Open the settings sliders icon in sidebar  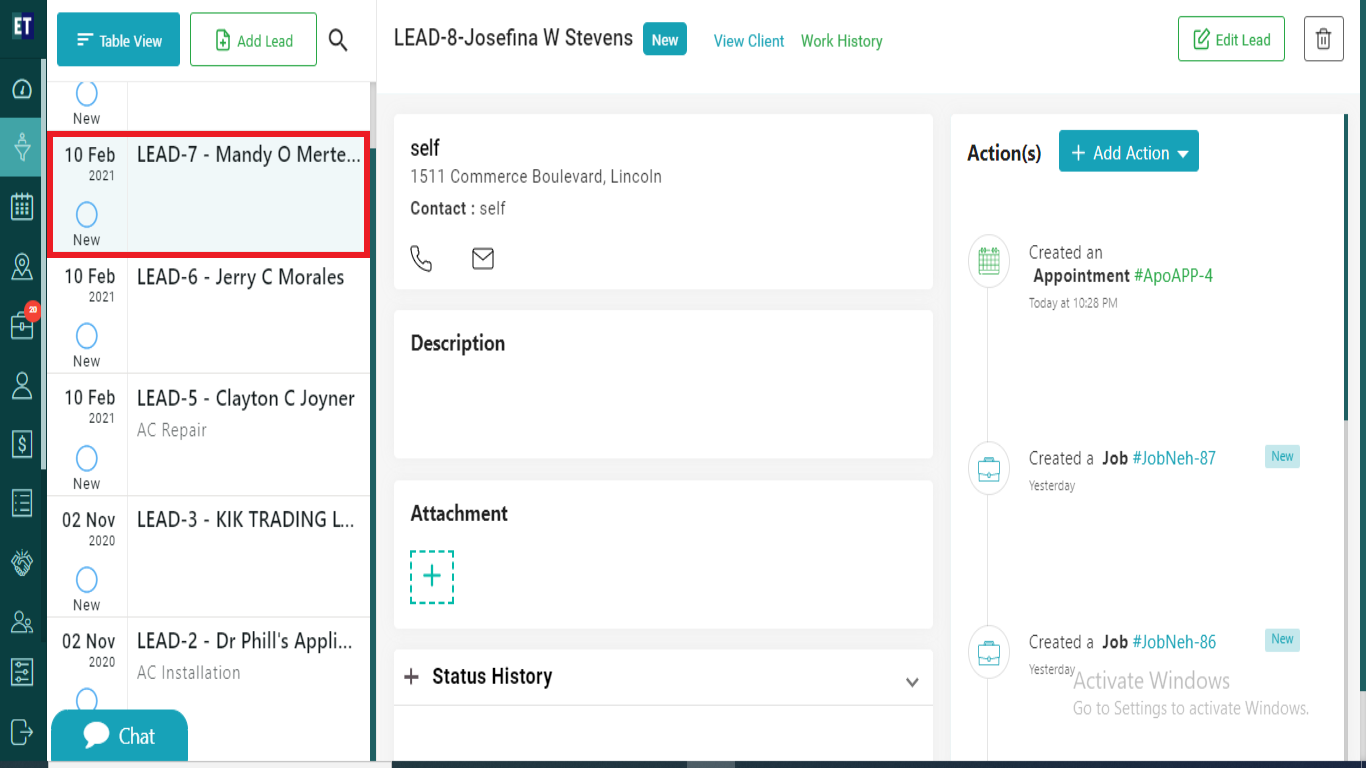pyautogui.click(x=22, y=671)
